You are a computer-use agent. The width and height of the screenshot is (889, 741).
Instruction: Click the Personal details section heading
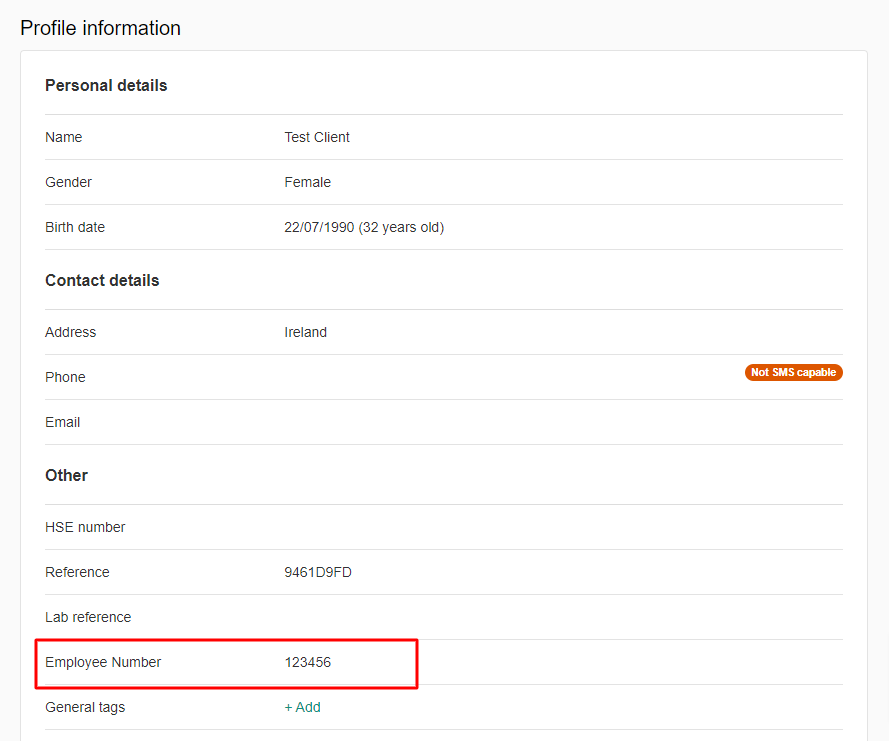click(106, 86)
